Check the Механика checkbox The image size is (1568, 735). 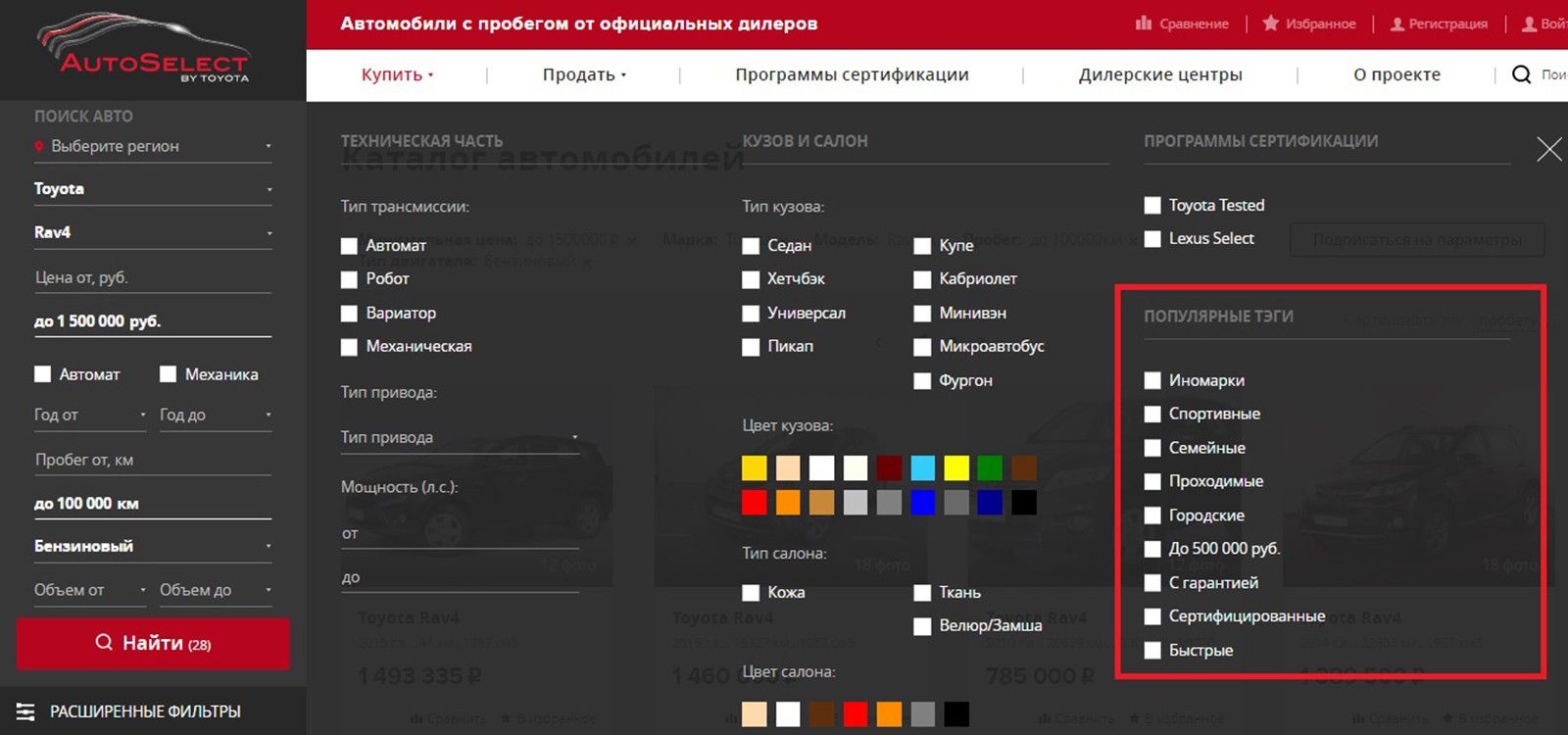(x=168, y=374)
